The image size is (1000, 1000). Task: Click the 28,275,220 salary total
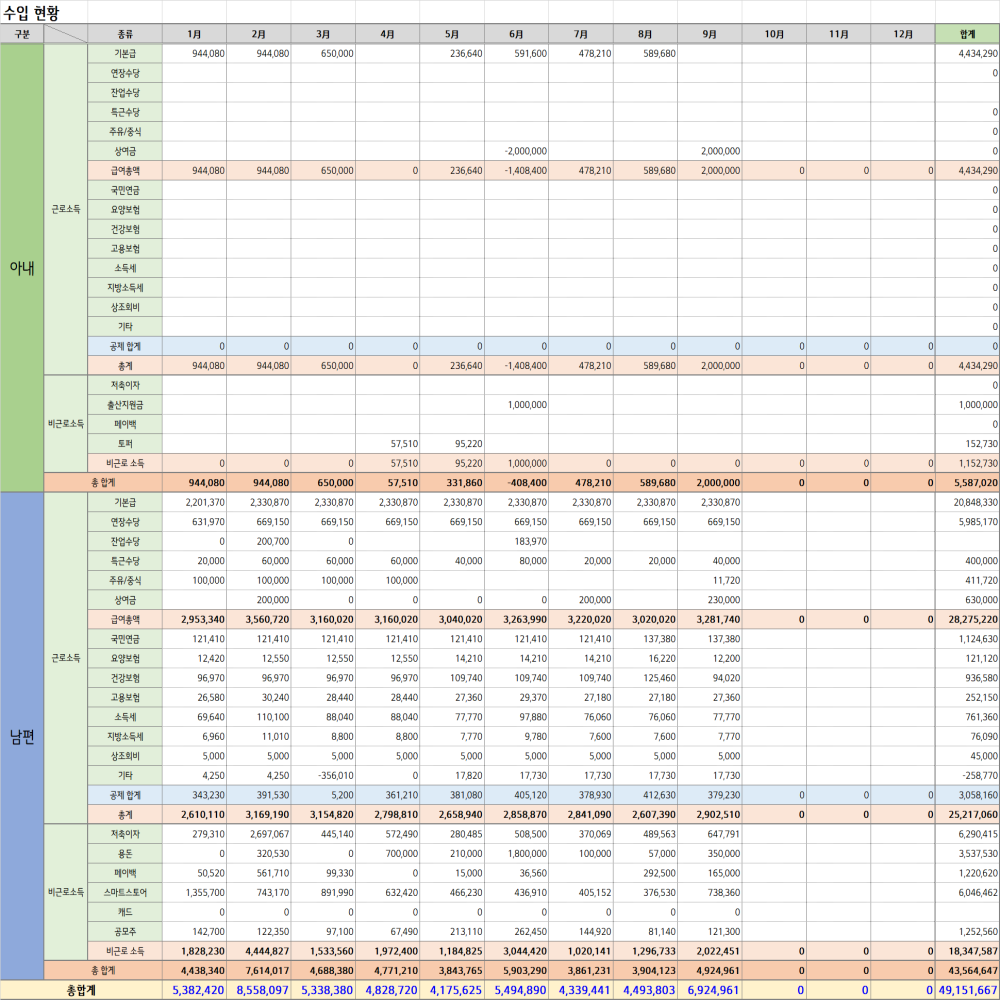[x=967, y=619]
